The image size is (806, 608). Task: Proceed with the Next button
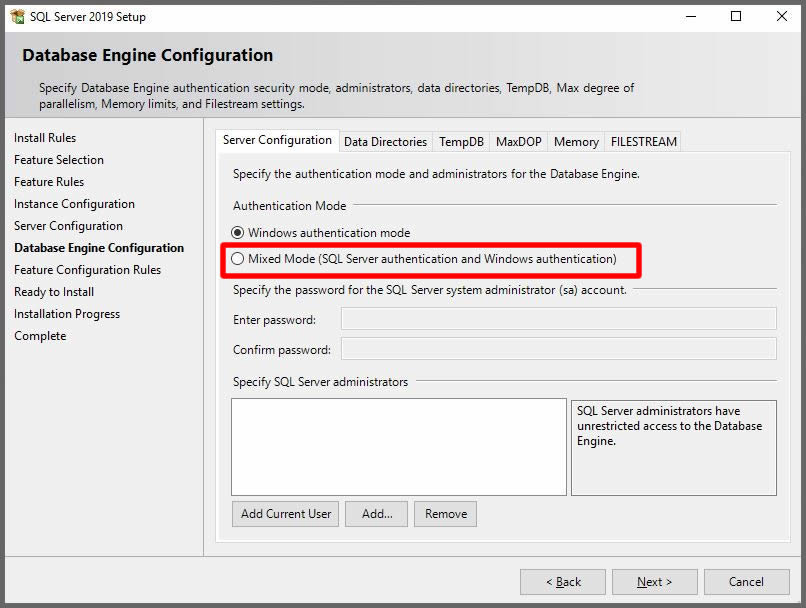[x=654, y=582]
